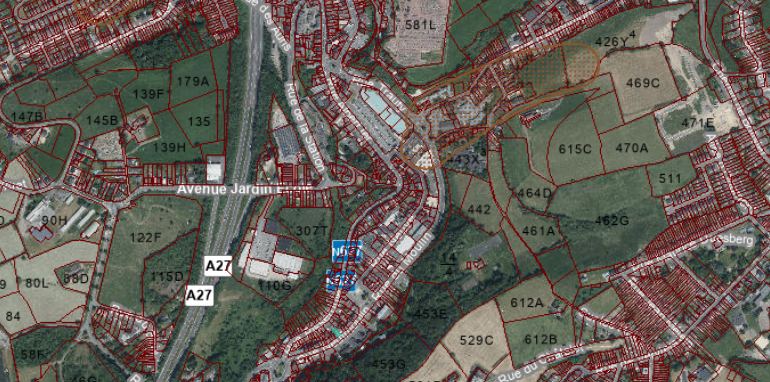This screenshot has height=382, width=770.
Task: Select parcel 615C
Action: coord(575,149)
